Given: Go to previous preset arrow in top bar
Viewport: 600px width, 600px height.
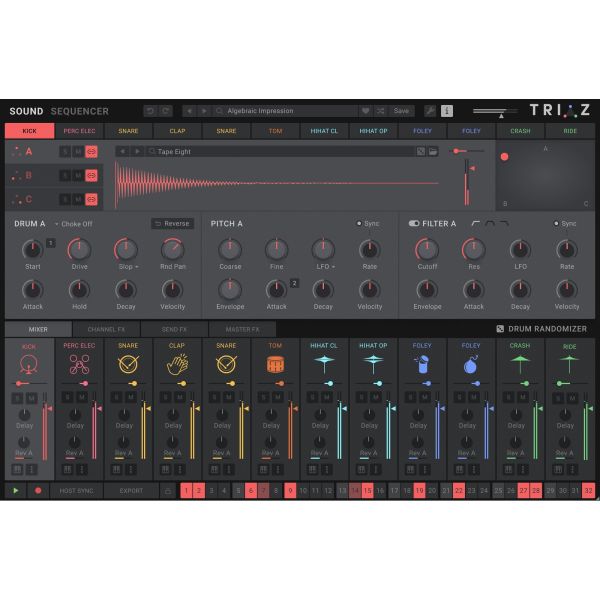Looking at the screenshot, I should 189,111.
